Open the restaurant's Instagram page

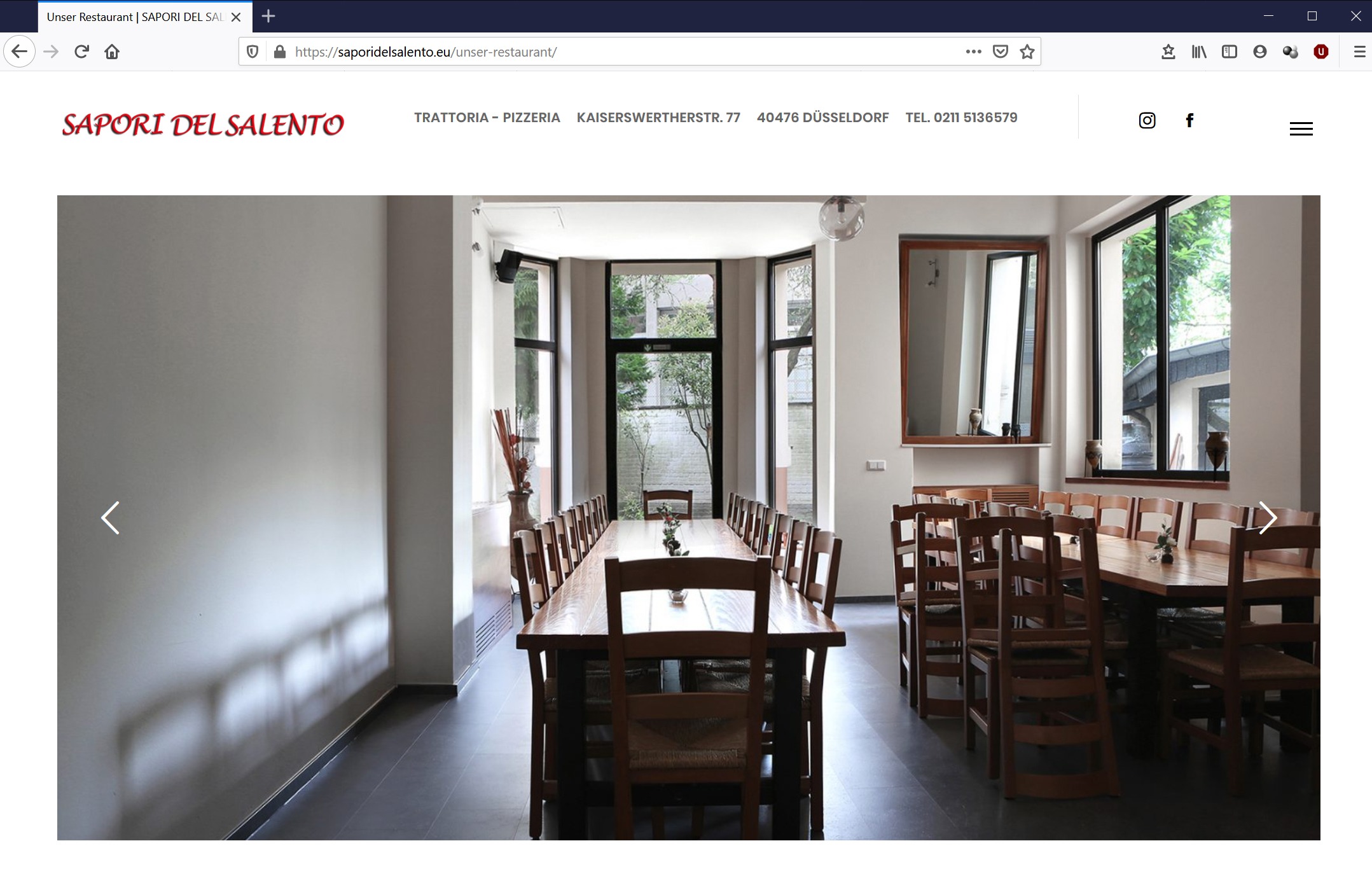click(x=1147, y=120)
